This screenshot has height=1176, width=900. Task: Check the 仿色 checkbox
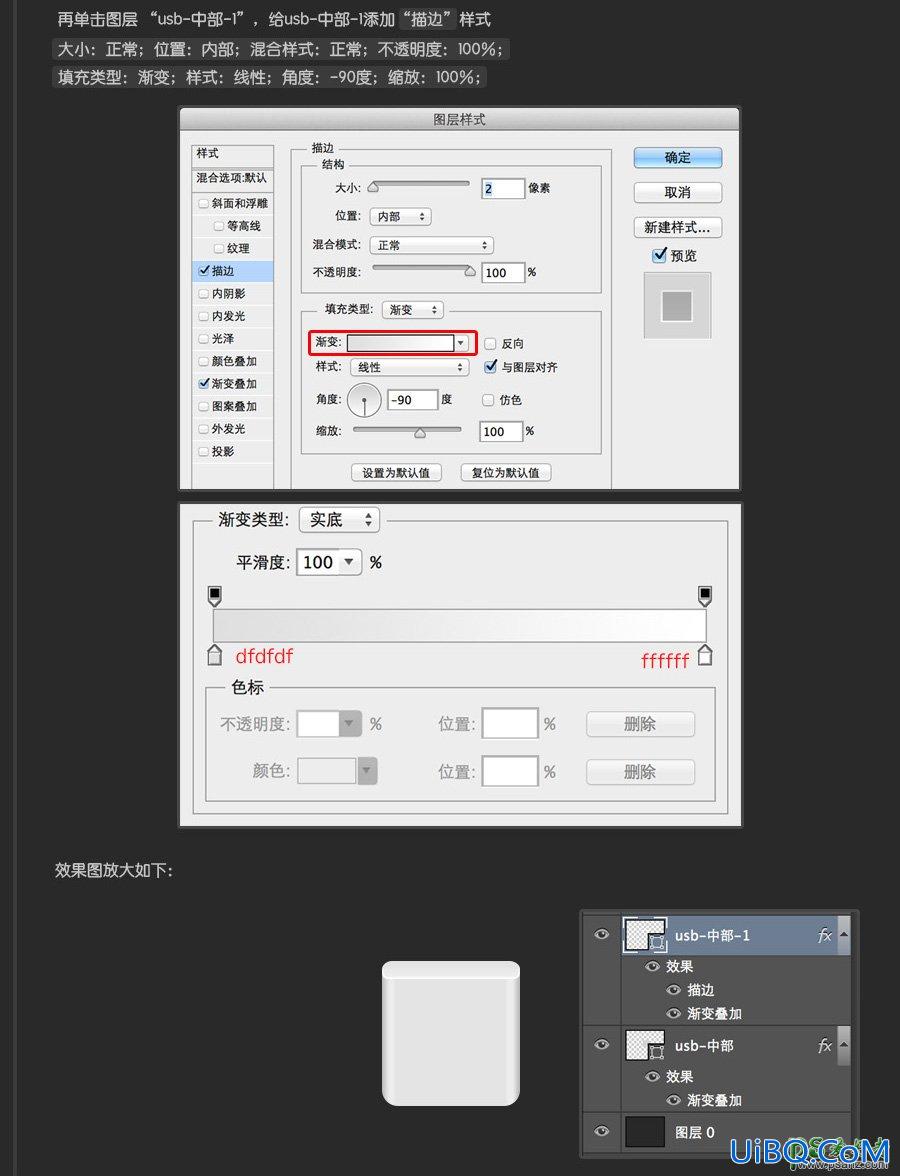(x=488, y=400)
